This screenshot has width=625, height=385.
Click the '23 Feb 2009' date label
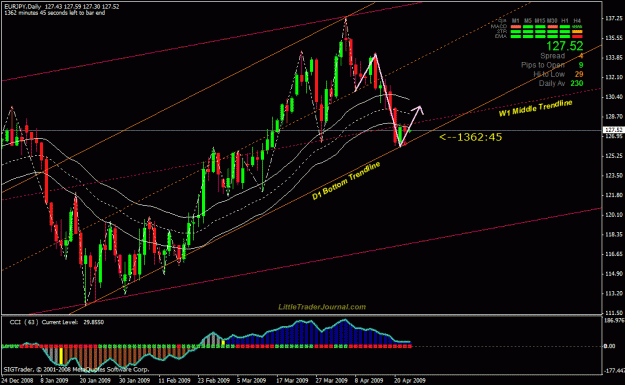[x=214, y=381]
